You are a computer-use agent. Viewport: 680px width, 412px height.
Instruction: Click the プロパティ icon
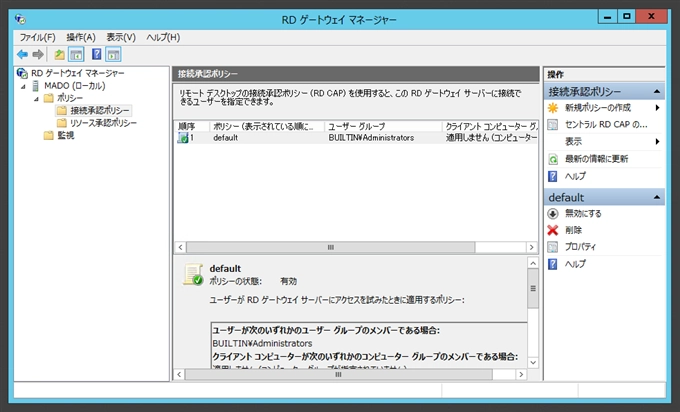tap(553, 247)
